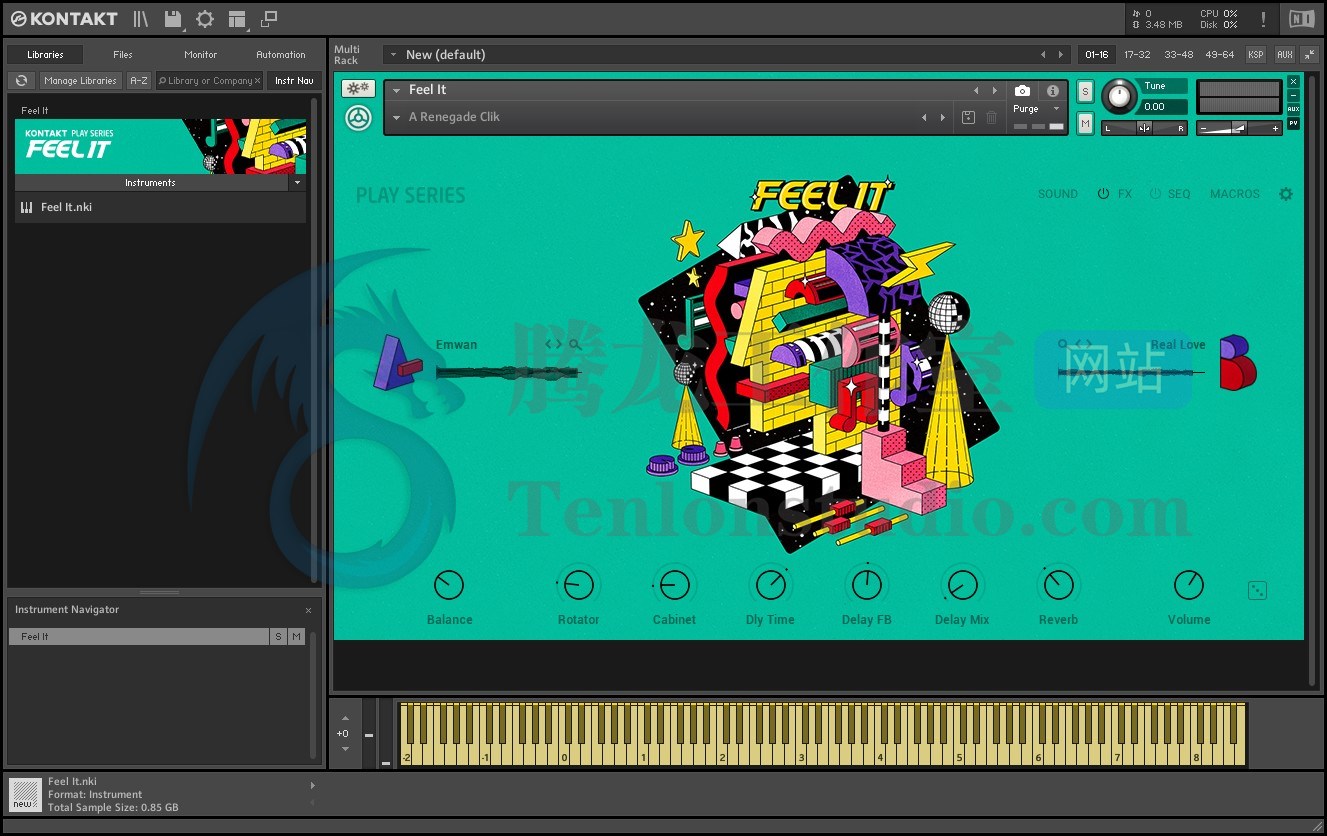The image size is (1327, 836).
Task: Open the Feel It instrument name dropdown arrow
Action: 396,90
